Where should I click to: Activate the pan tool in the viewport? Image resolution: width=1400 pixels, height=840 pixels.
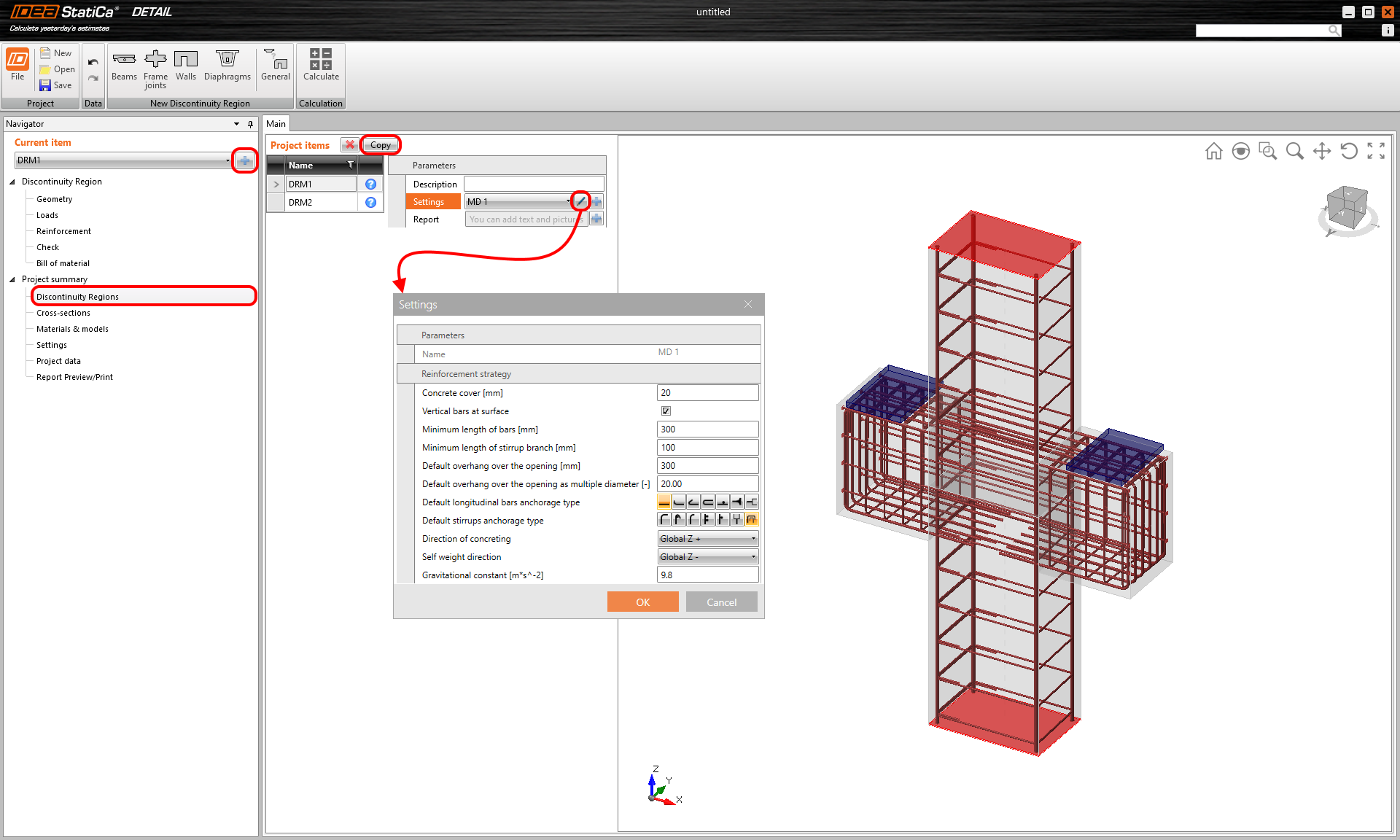pos(1322,151)
